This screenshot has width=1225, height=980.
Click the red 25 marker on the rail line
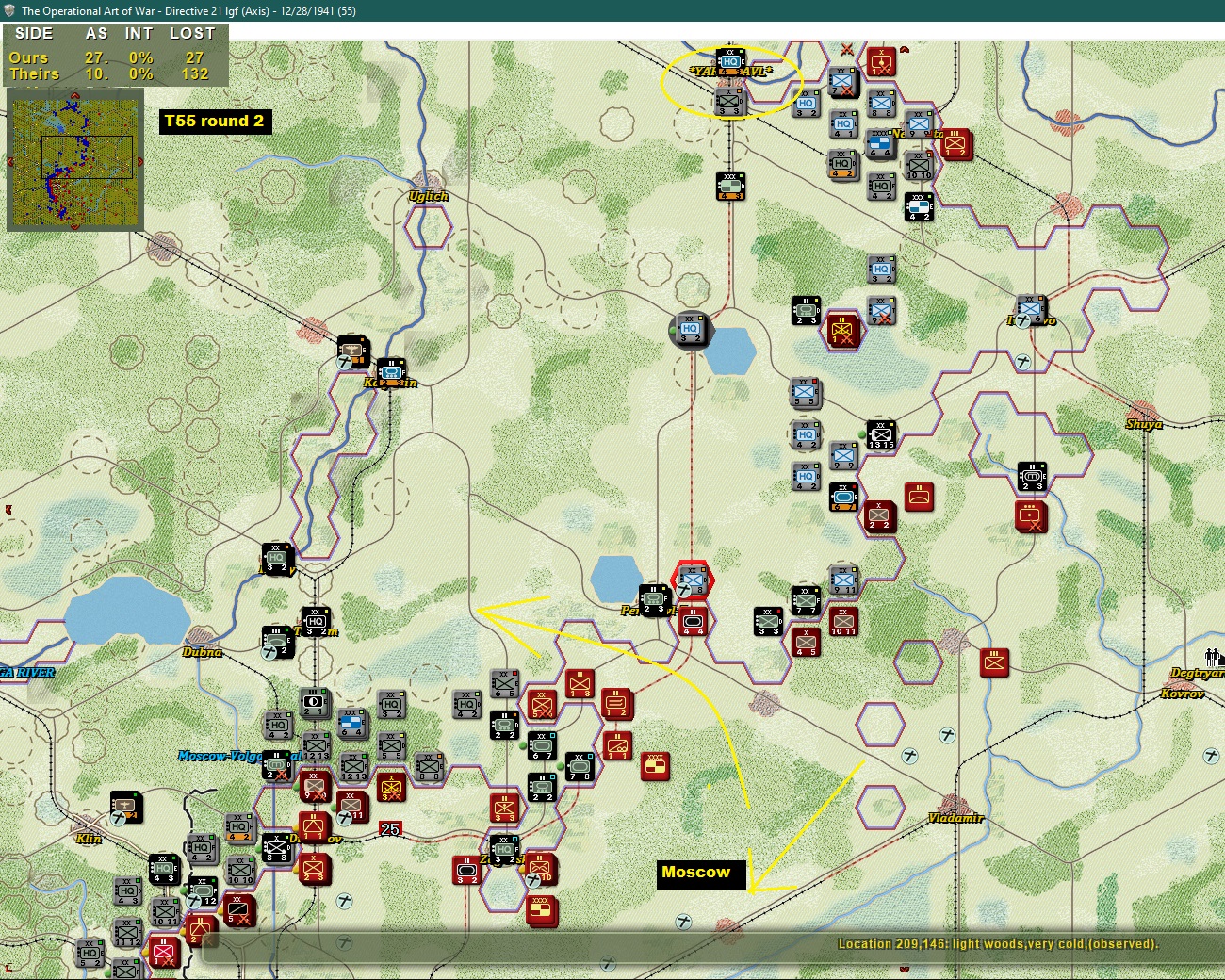coord(390,829)
